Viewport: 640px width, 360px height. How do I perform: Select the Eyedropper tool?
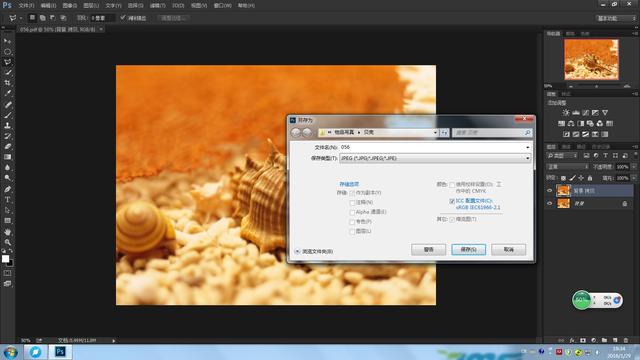click(x=7, y=93)
